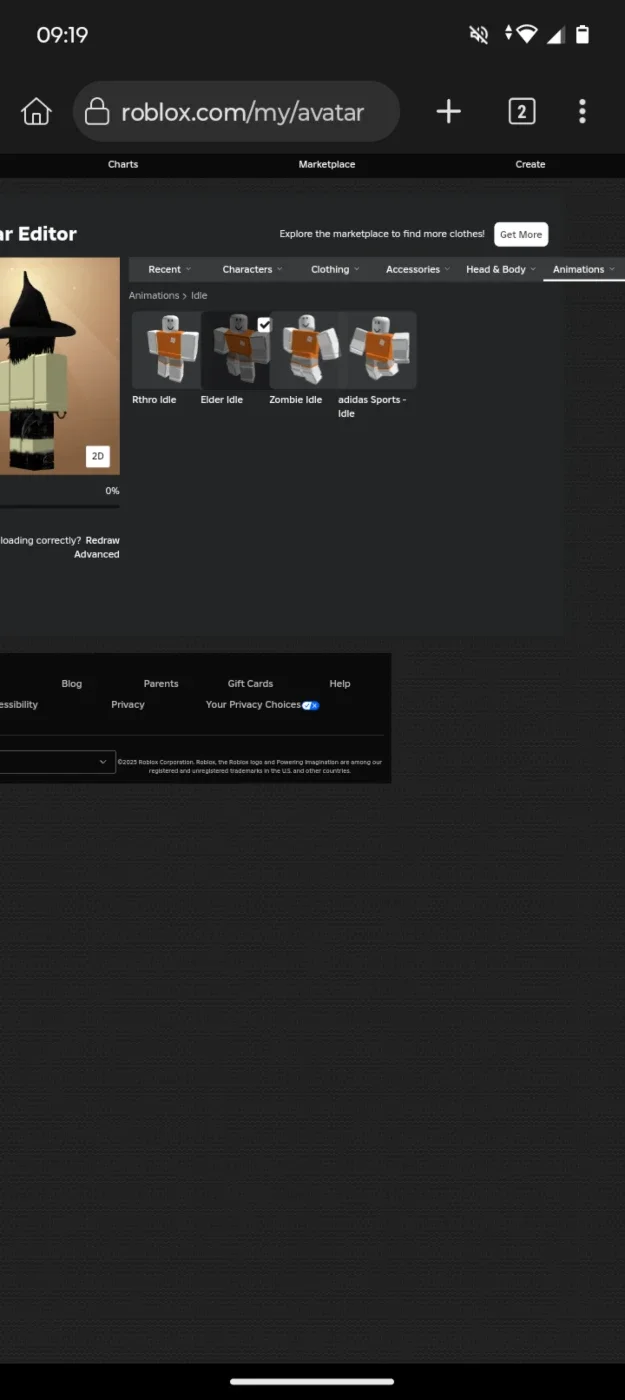Toggle the 2D avatar view button
625x1400 pixels.
coord(98,456)
